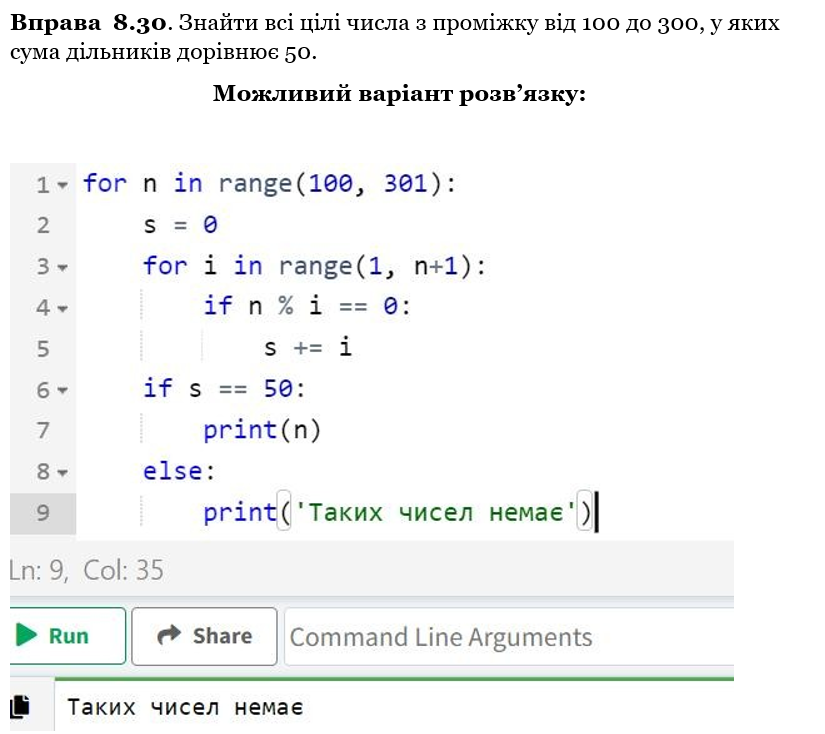Image resolution: width=825 pixels, height=734 pixels.
Task: Collapse the fold arrow on line 4
Action: (x=63, y=308)
